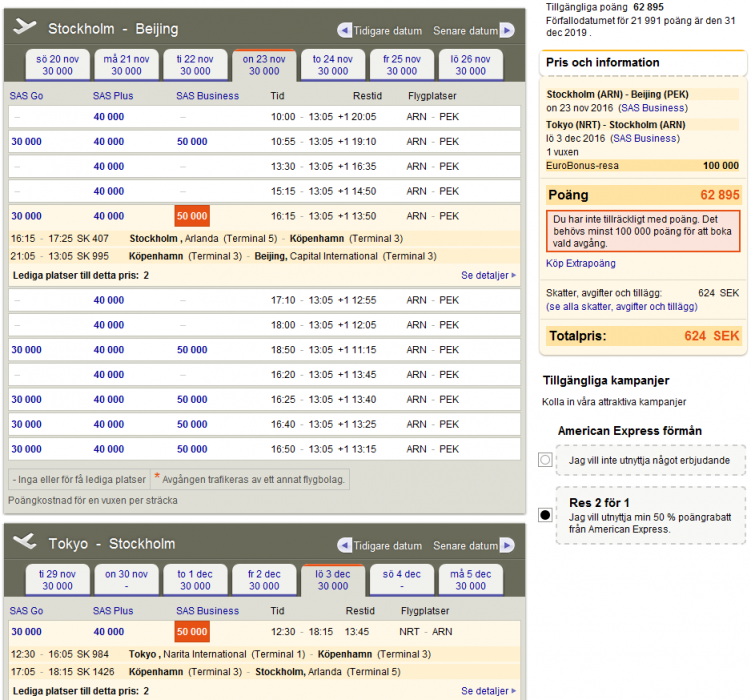Image resolution: width=751 pixels, height=700 pixels.
Task: Switch to the 'fr 25 nov' date tab
Action: 402,65
